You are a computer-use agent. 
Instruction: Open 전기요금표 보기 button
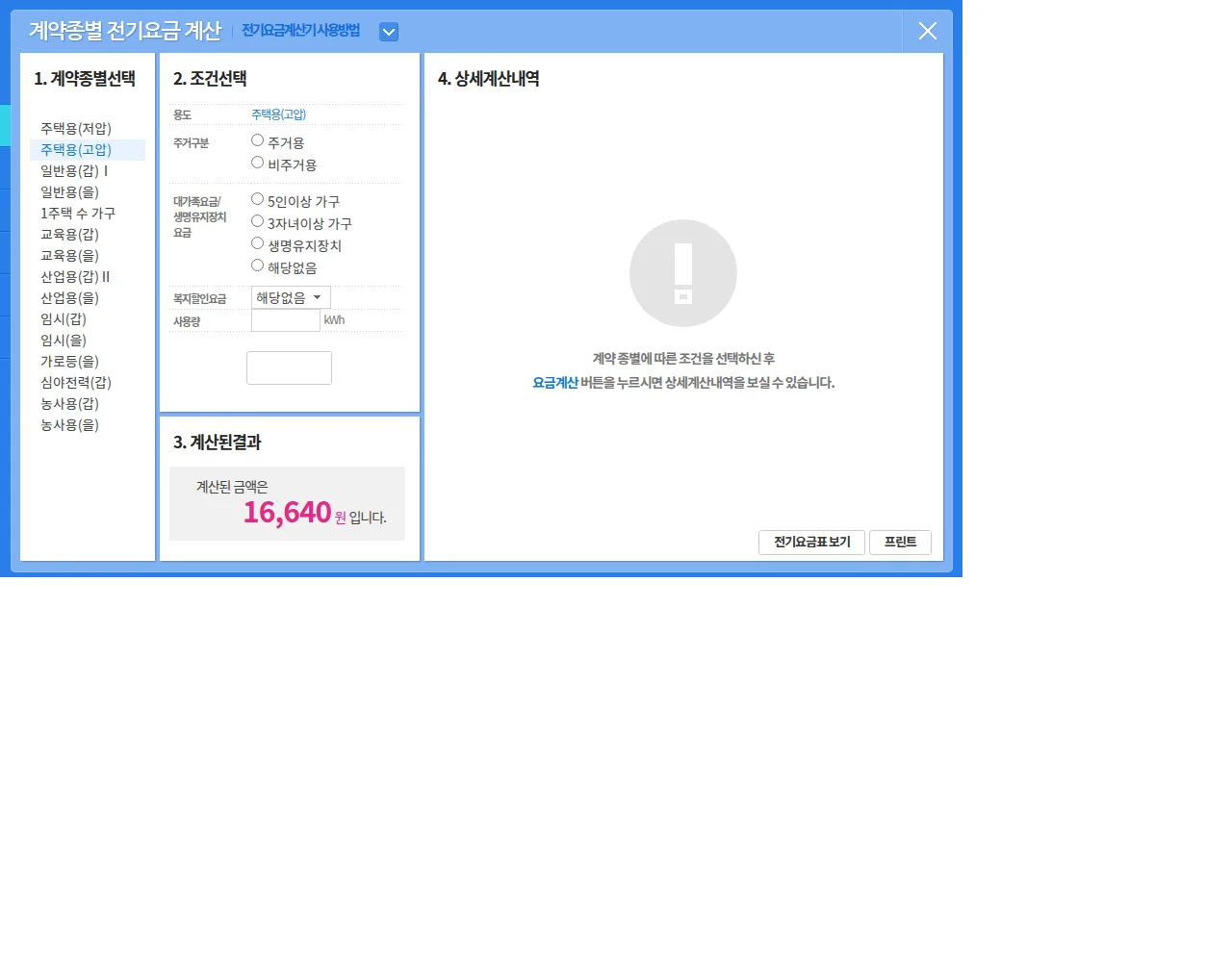812,543
